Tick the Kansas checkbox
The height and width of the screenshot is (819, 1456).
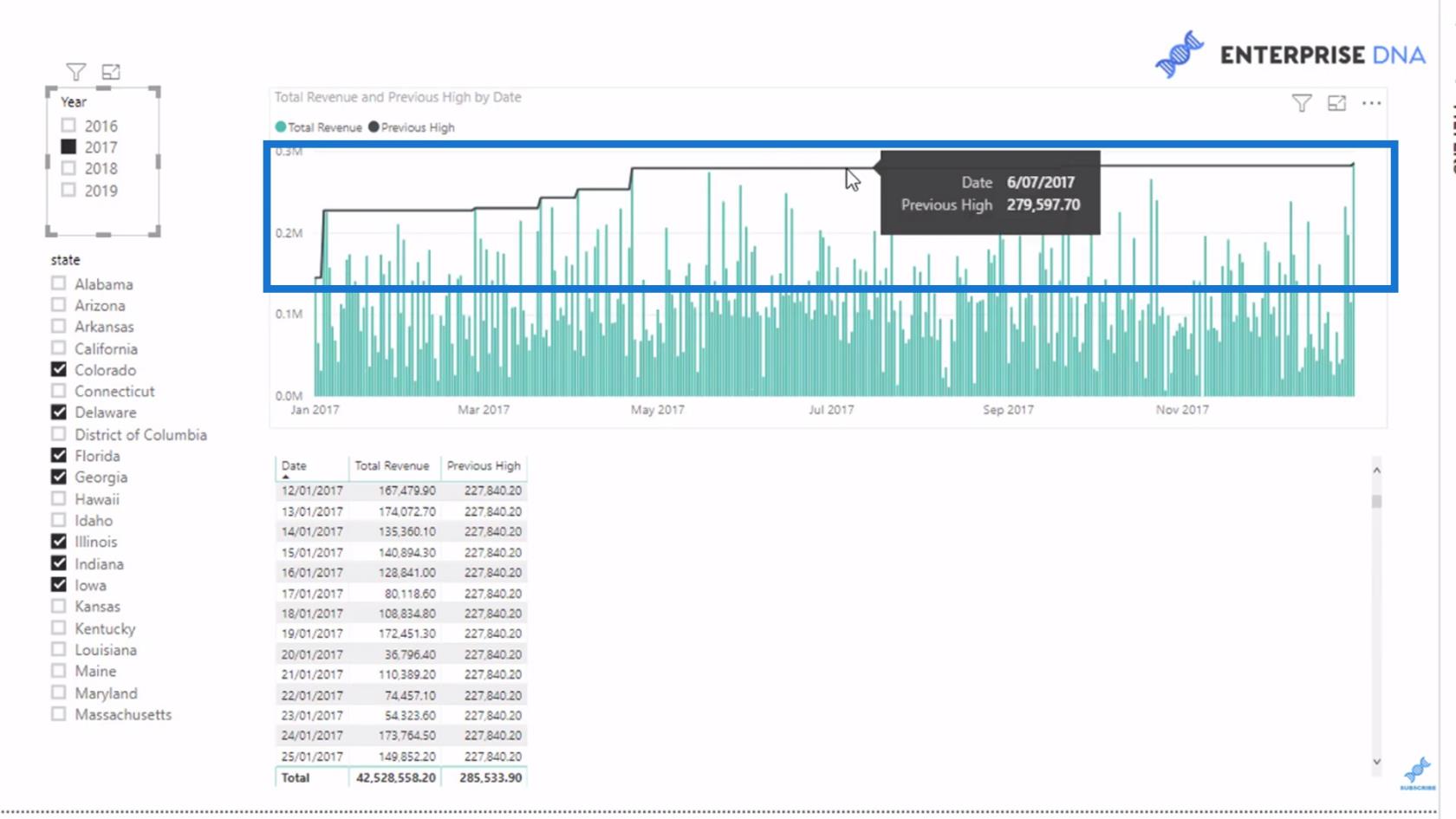[x=58, y=606]
